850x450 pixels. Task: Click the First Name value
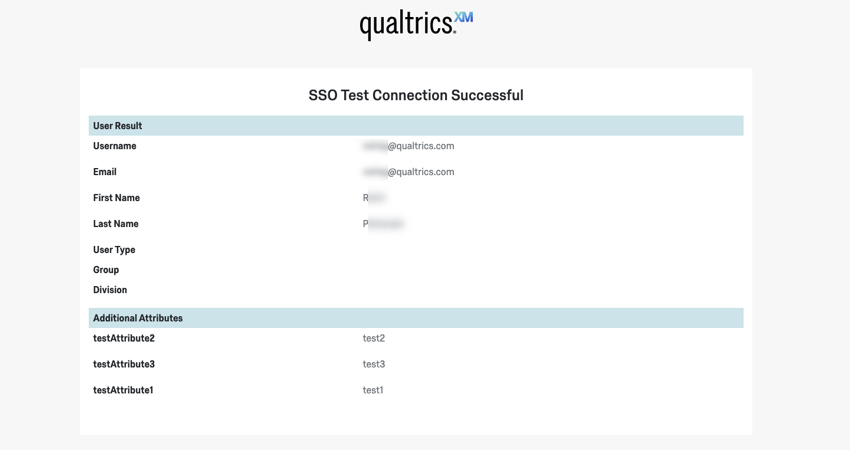[x=374, y=198]
